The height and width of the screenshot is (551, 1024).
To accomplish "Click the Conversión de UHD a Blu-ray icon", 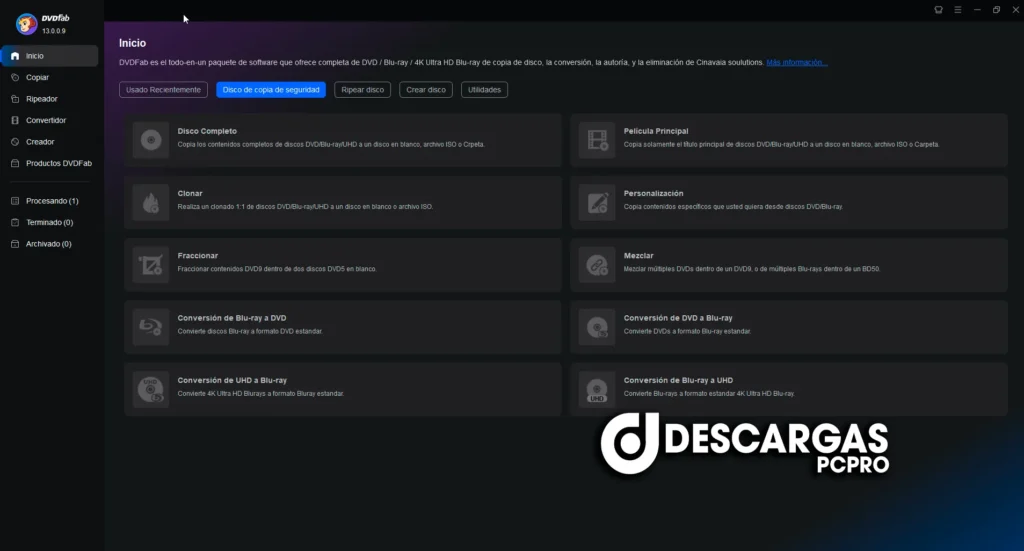I will coord(151,389).
